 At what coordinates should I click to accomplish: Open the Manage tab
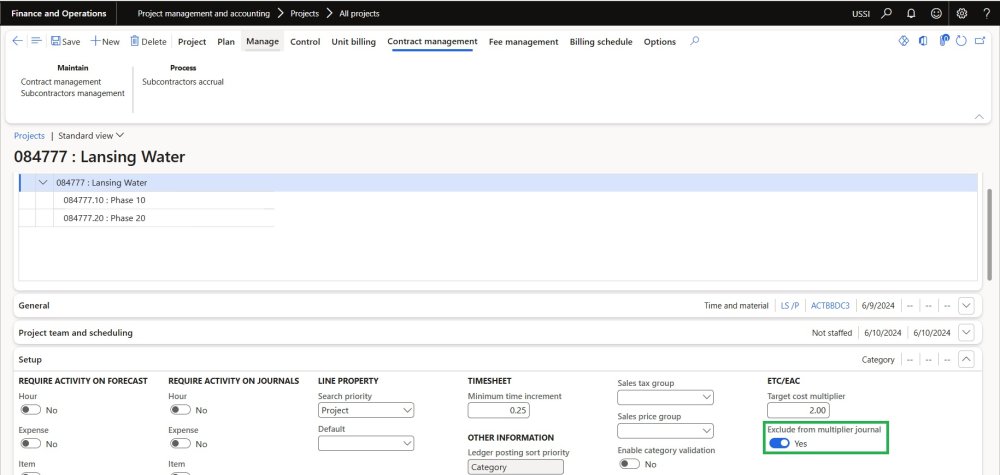(x=263, y=41)
